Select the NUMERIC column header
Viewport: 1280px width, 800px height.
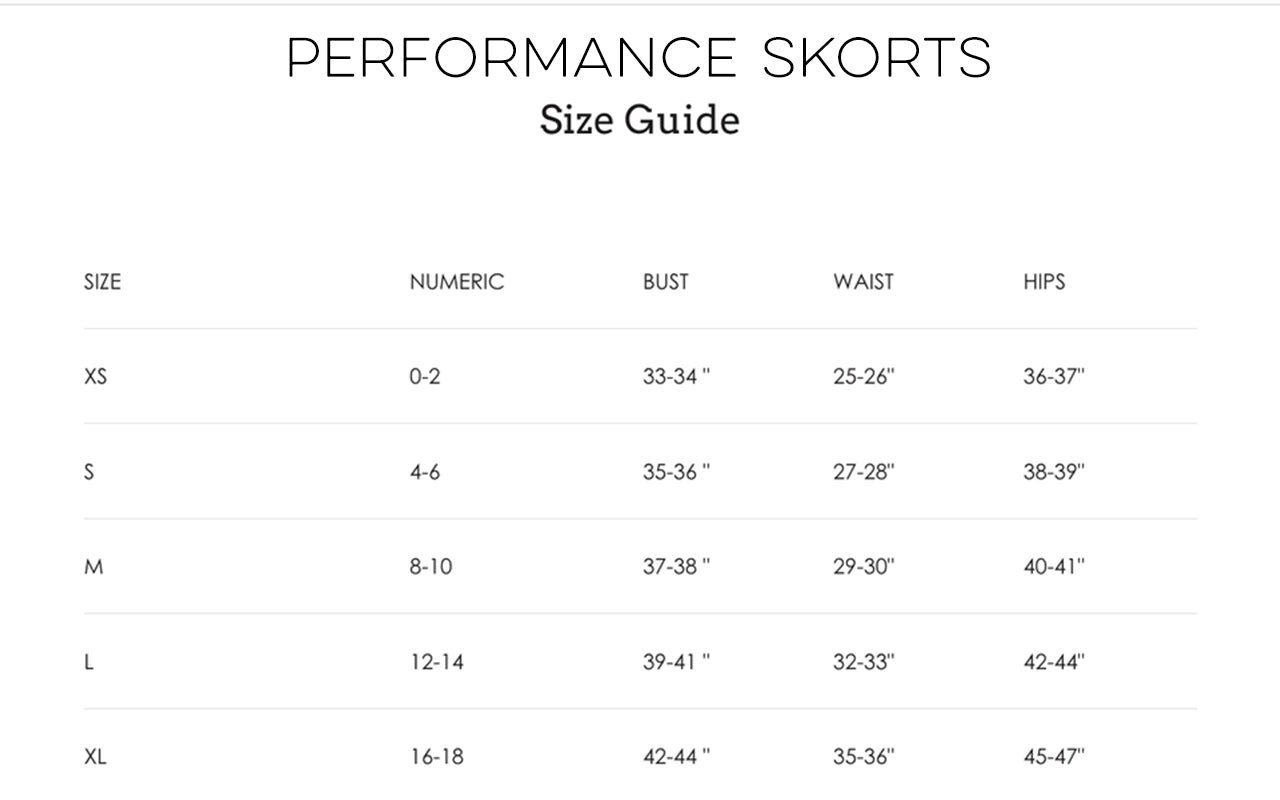pyautogui.click(x=457, y=282)
